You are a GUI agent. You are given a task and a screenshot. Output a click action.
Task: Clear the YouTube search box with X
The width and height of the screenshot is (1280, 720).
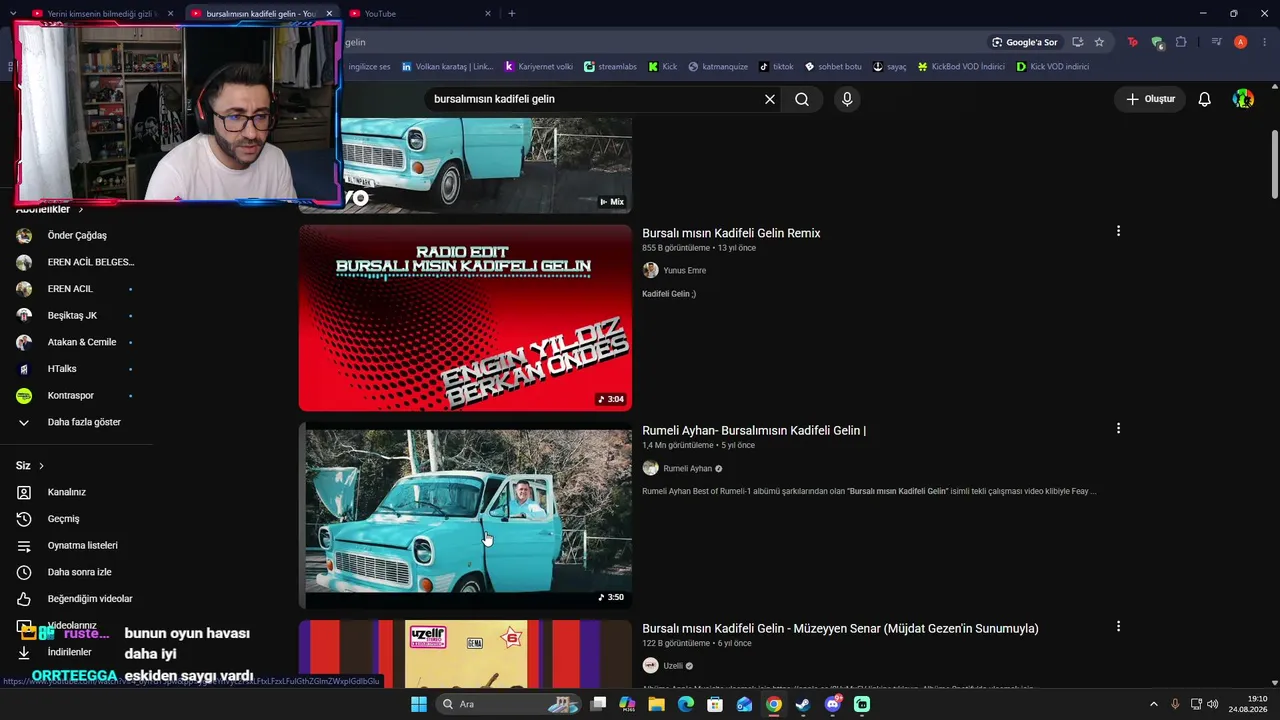point(770,99)
